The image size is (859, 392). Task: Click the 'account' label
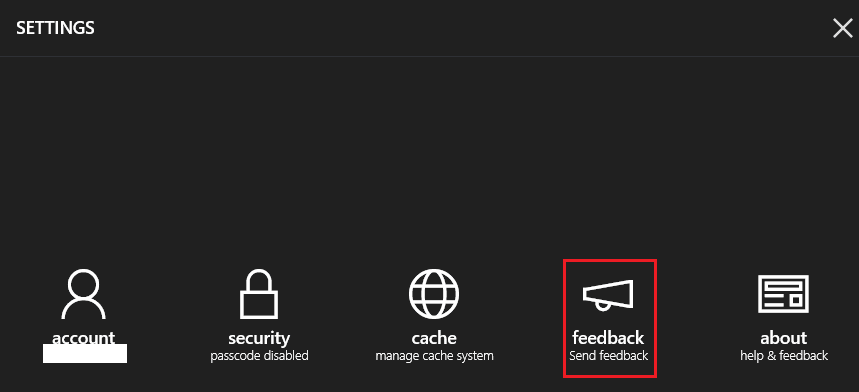tap(83, 337)
